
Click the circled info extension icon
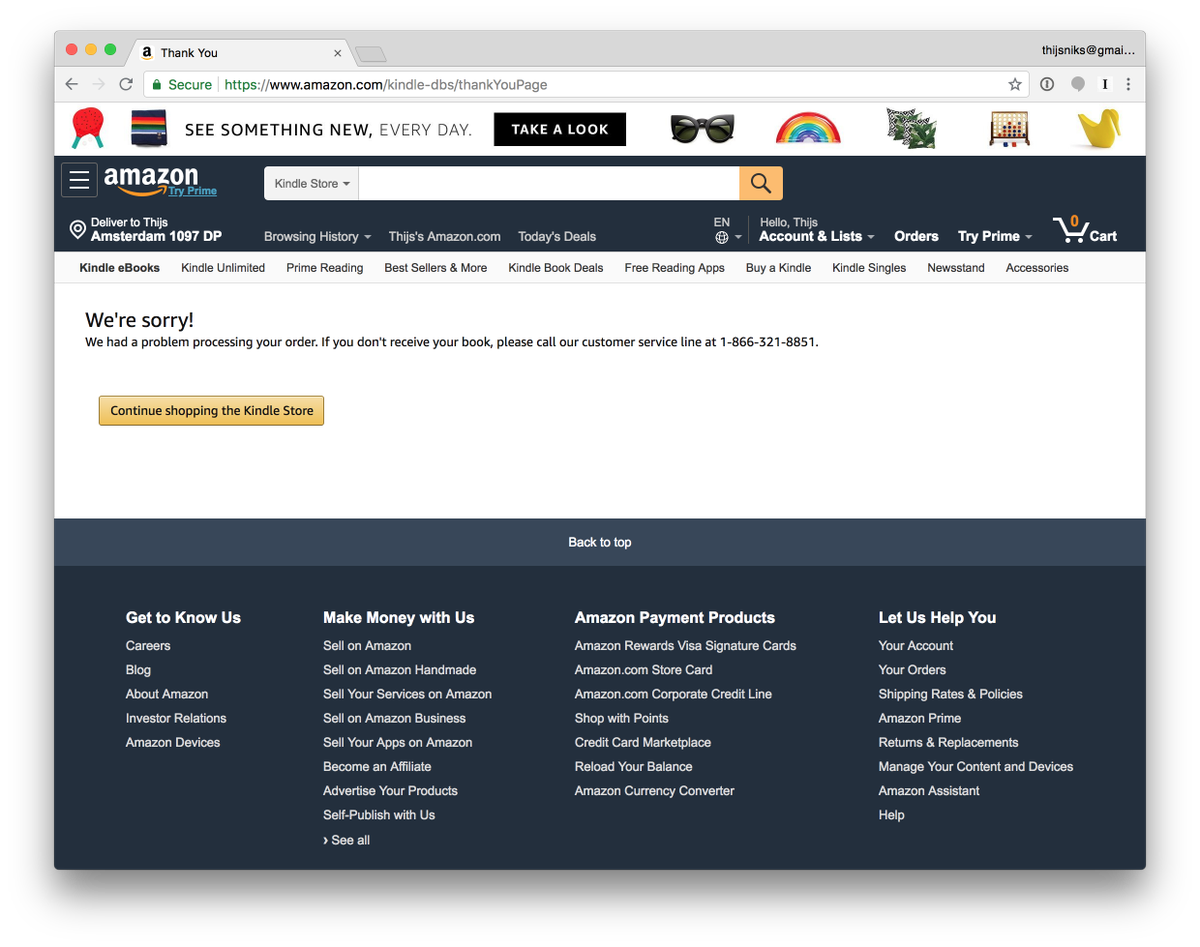pos(1047,84)
